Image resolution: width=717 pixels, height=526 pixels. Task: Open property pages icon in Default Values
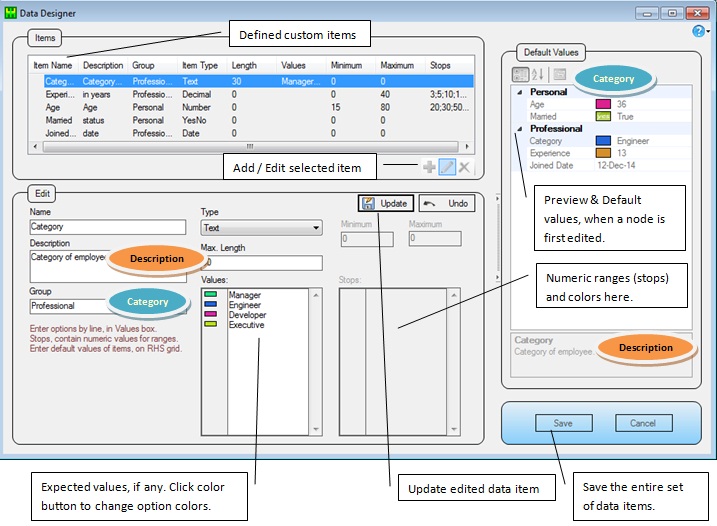[x=560, y=74]
